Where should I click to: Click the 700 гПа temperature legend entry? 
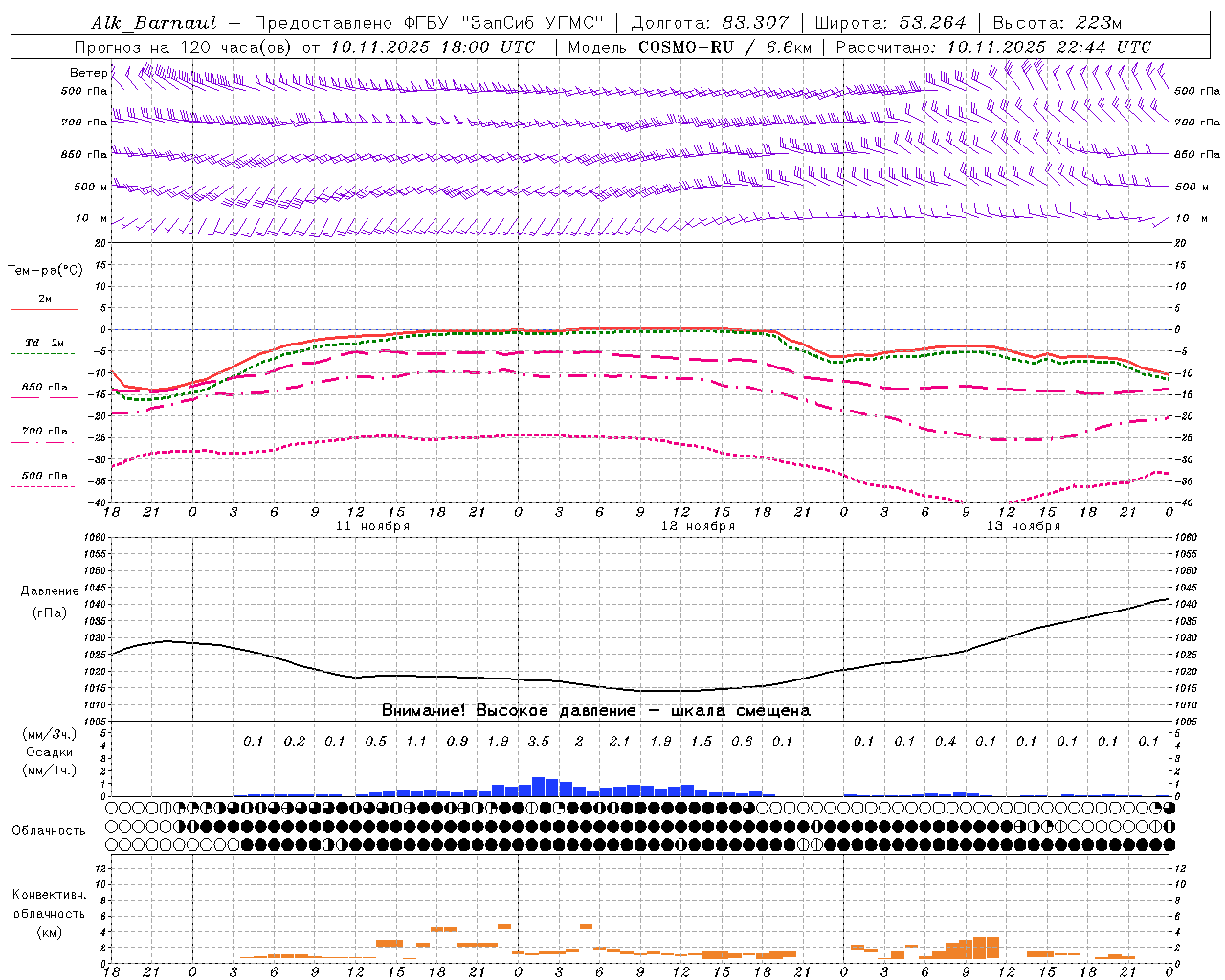(44, 435)
